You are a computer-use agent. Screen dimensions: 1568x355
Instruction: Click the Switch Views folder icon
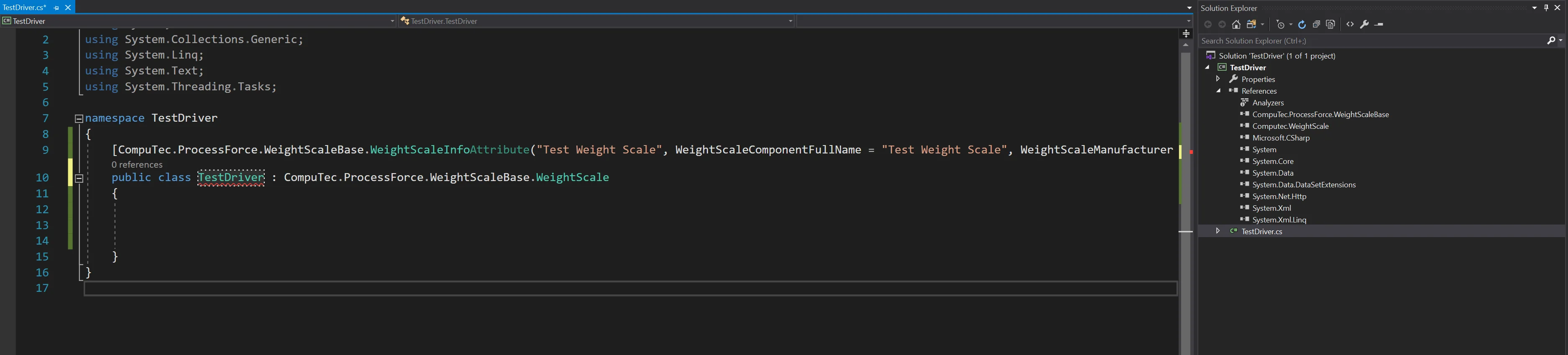tap(1251, 24)
